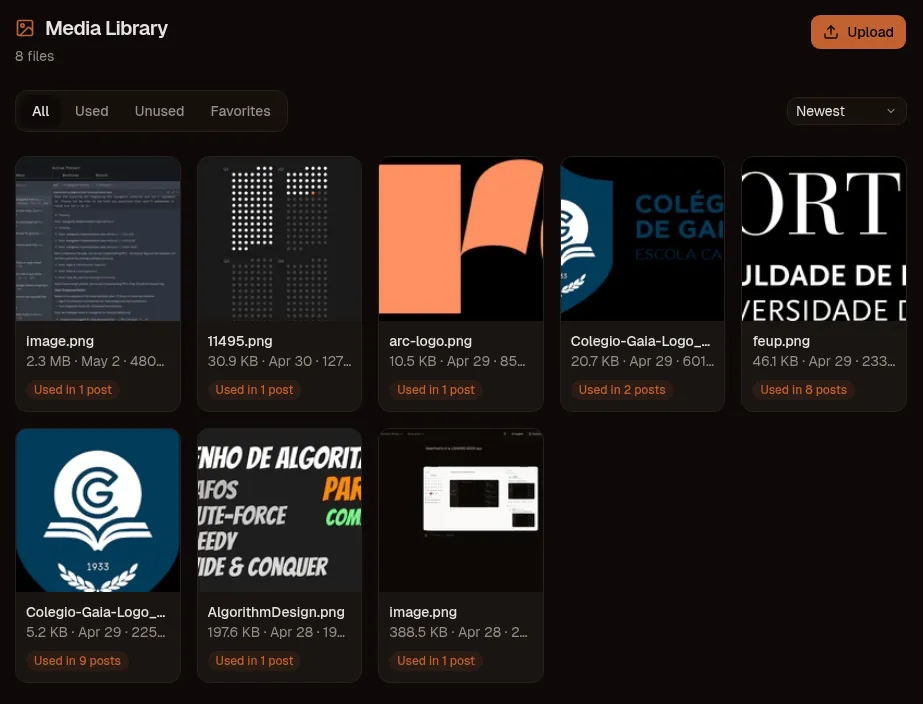The image size is (923, 704).
Task: Click the upload arrow icon
Action: [x=831, y=32]
